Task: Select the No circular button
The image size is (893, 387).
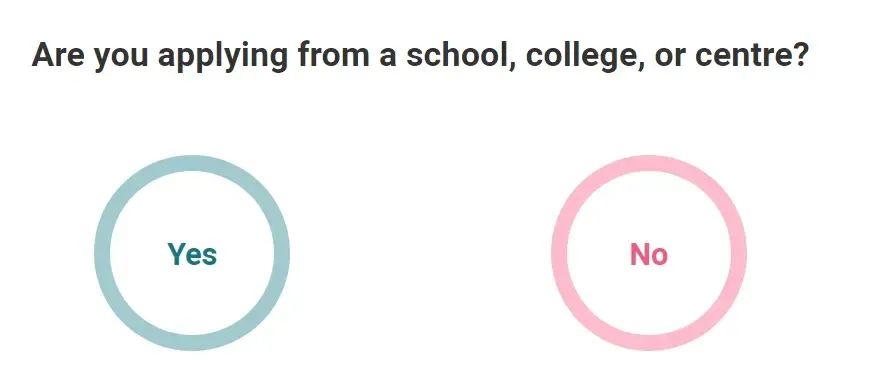Action: pyautogui.click(x=649, y=253)
